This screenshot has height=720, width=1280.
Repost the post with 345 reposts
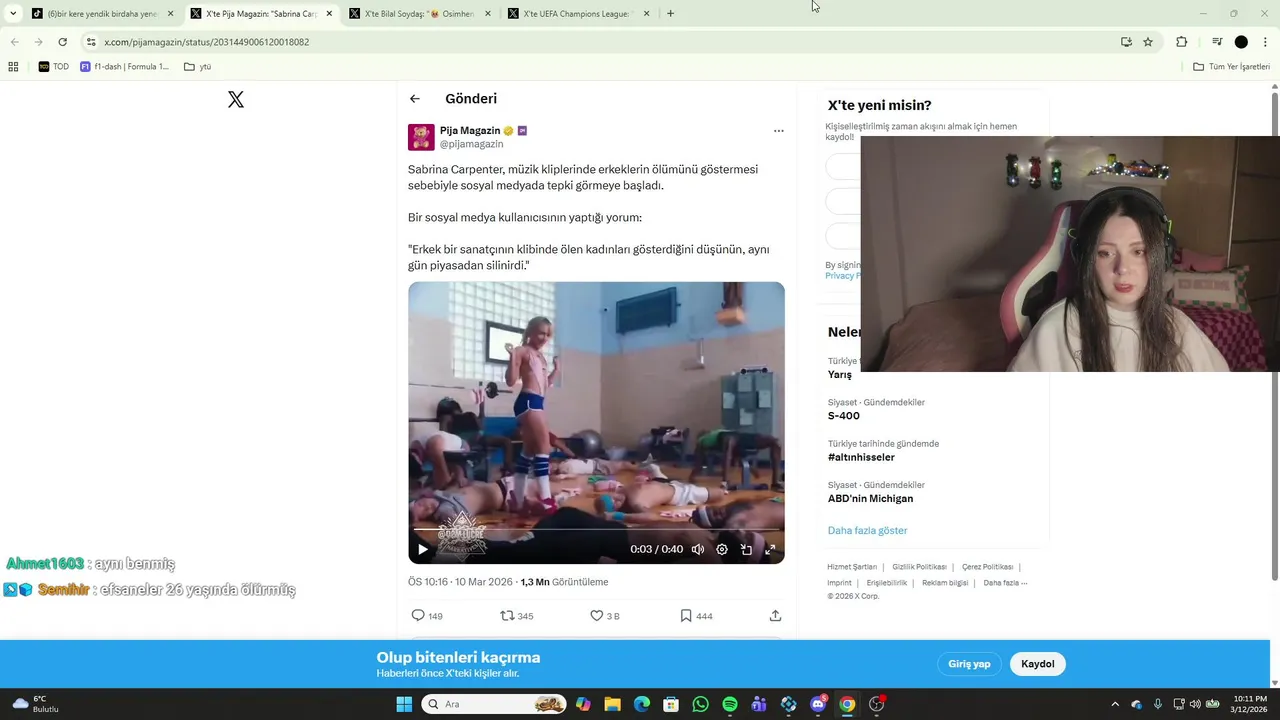pyautogui.click(x=516, y=616)
